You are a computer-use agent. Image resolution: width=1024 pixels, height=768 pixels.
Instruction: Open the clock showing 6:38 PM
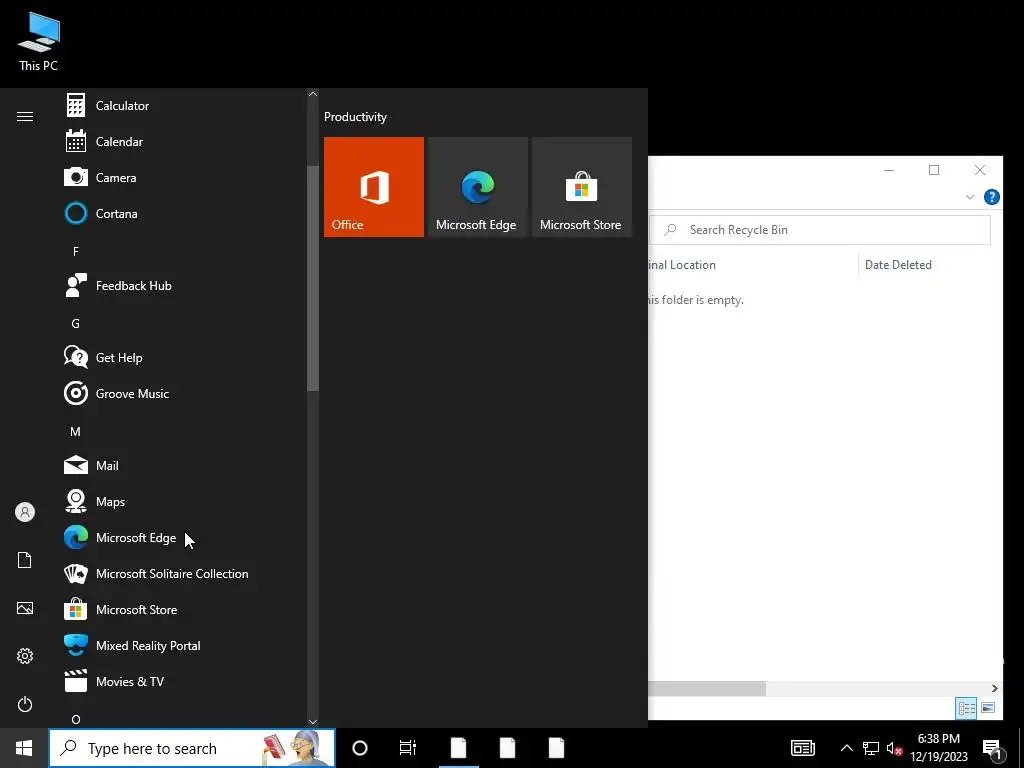pos(939,748)
